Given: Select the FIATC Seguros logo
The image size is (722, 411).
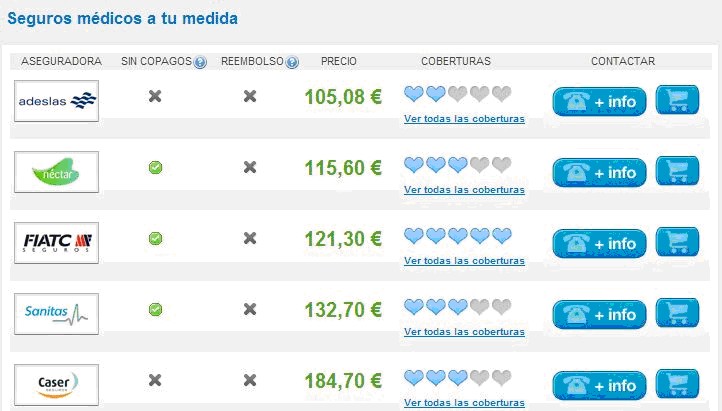Looking at the screenshot, I should (57, 243).
